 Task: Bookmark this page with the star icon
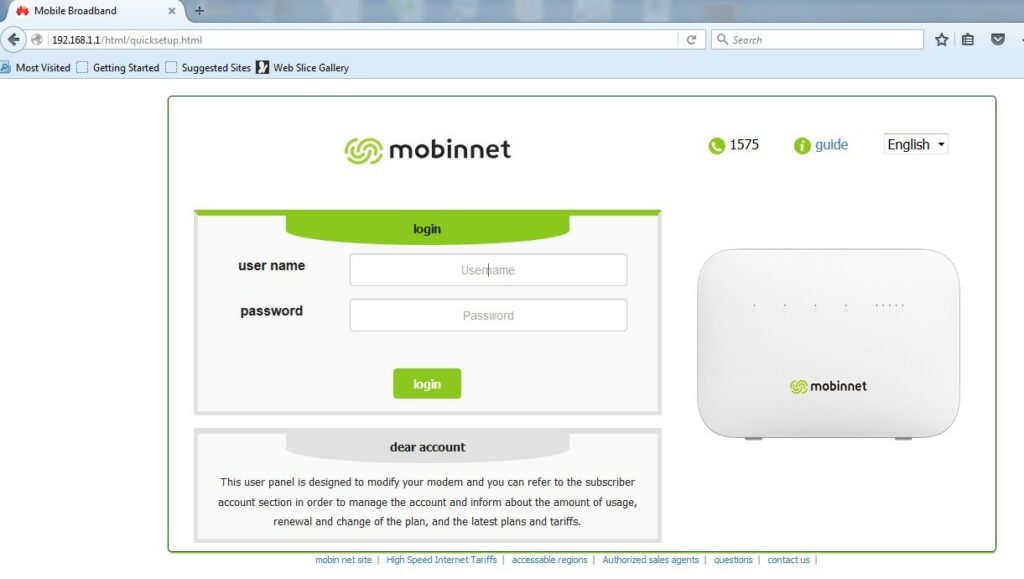coord(941,40)
